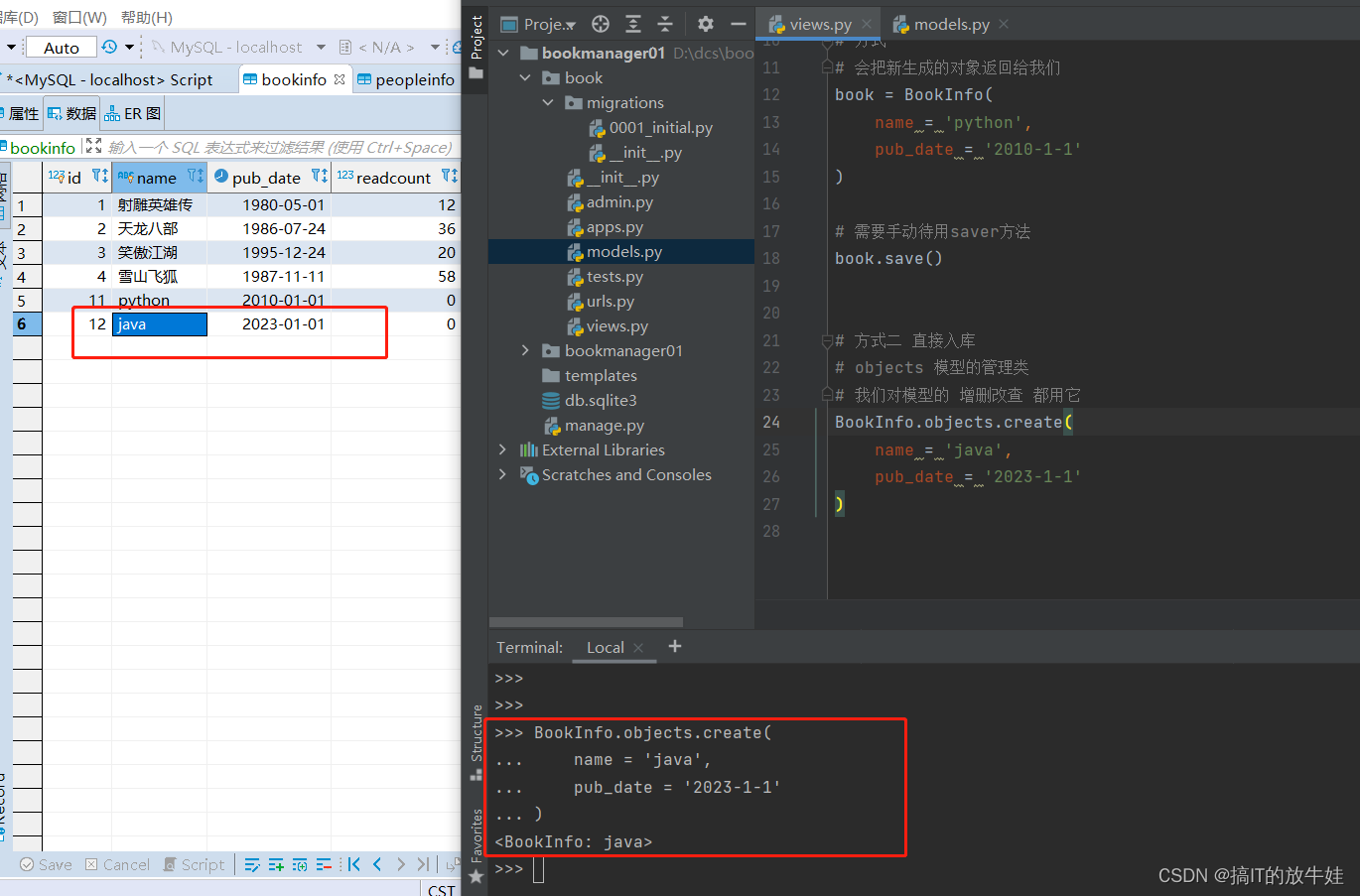The height and width of the screenshot is (896, 1360).
Task: Close the Local terminal tab
Action: (x=638, y=648)
